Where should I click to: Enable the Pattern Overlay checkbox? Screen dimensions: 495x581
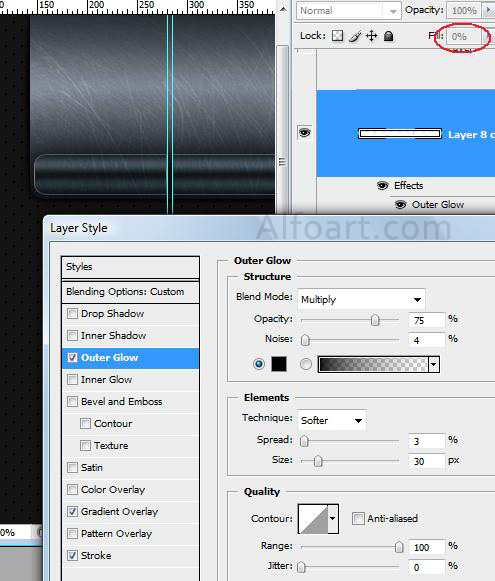72,534
